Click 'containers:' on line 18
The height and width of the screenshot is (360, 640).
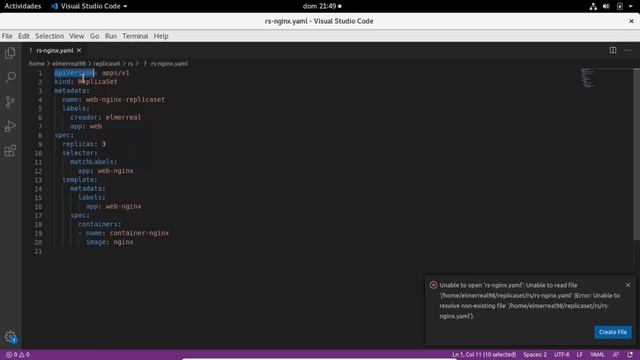100,224
